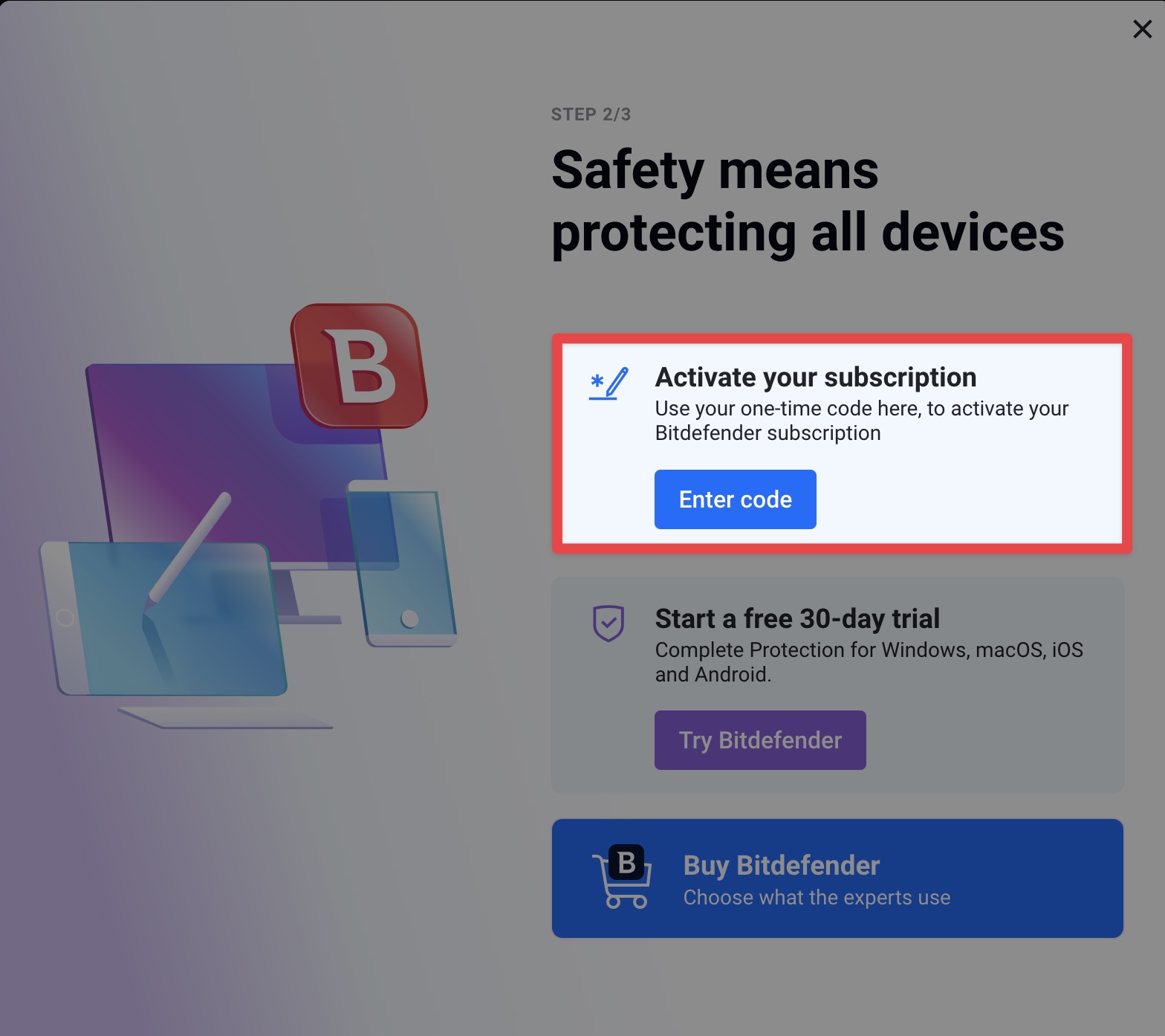This screenshot has height=1036, width=1165.
Task: Click the purple shield checkmark icon
Action: [609, 623]
